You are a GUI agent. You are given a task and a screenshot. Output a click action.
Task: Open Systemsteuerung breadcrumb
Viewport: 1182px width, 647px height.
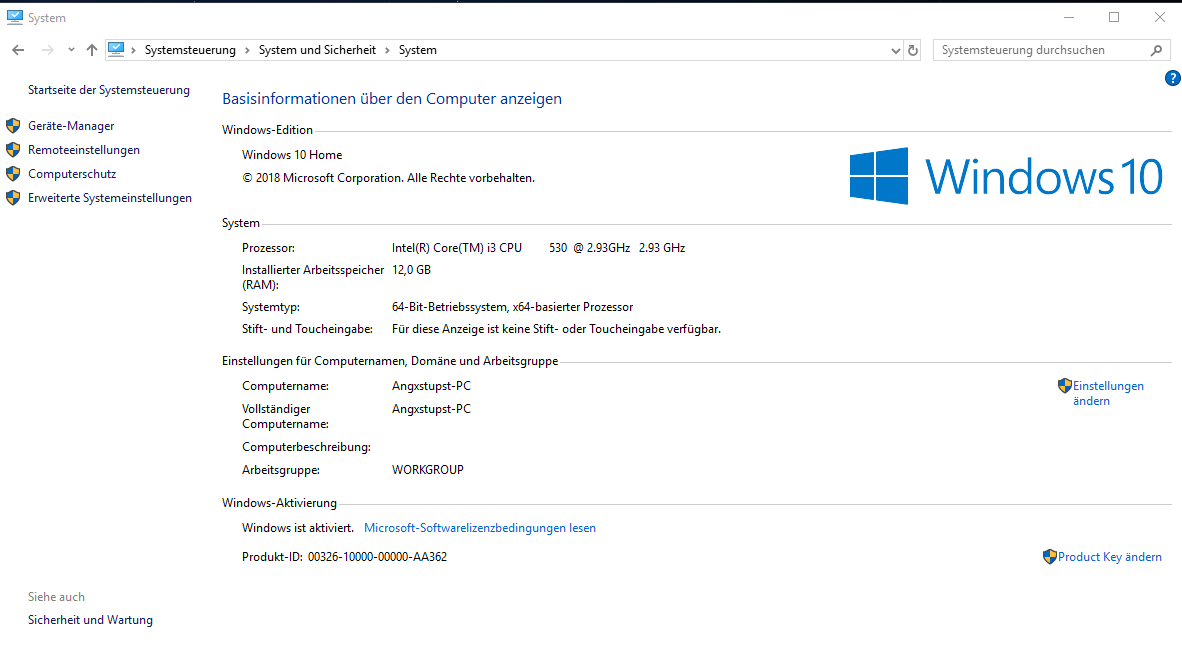point(190,50)
